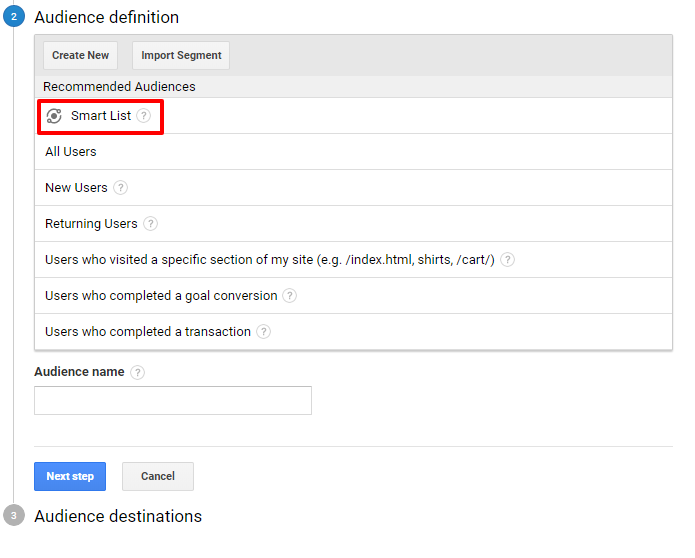
Task: Click the blue Next step button
Action: point(69,476)
